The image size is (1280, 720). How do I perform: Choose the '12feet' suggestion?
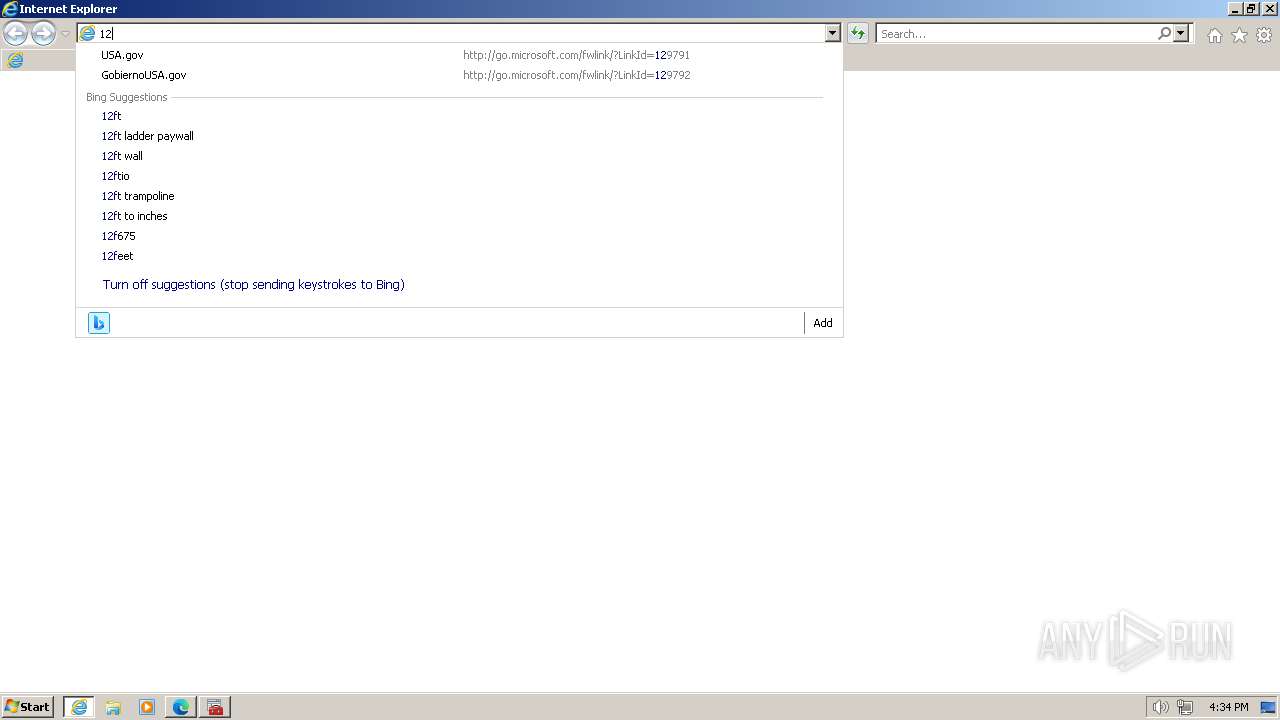(460, 256)
